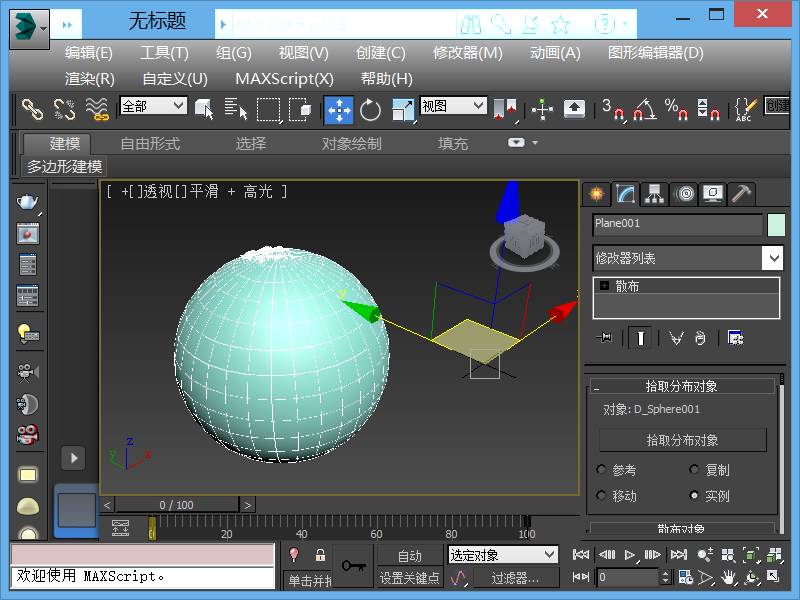
Task: Open the 修改器(M) menu
Action: tap(467, 53)
